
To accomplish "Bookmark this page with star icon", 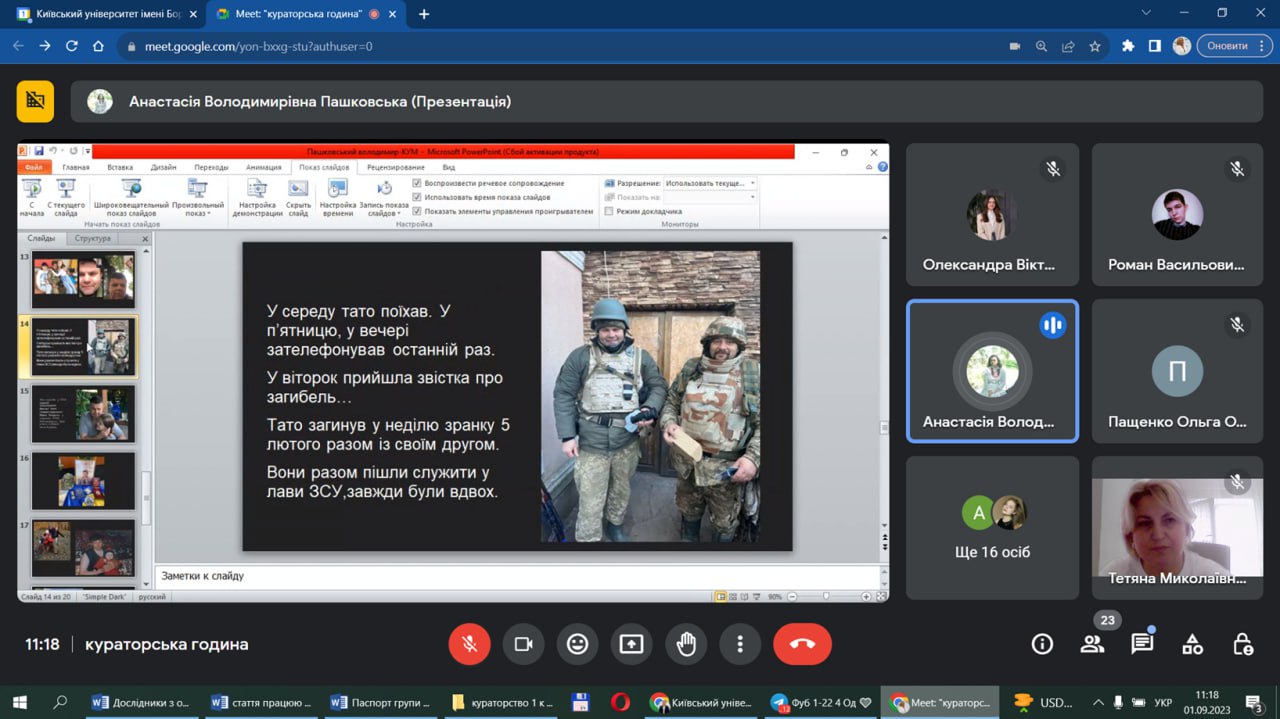I will tap(1095, 46).
